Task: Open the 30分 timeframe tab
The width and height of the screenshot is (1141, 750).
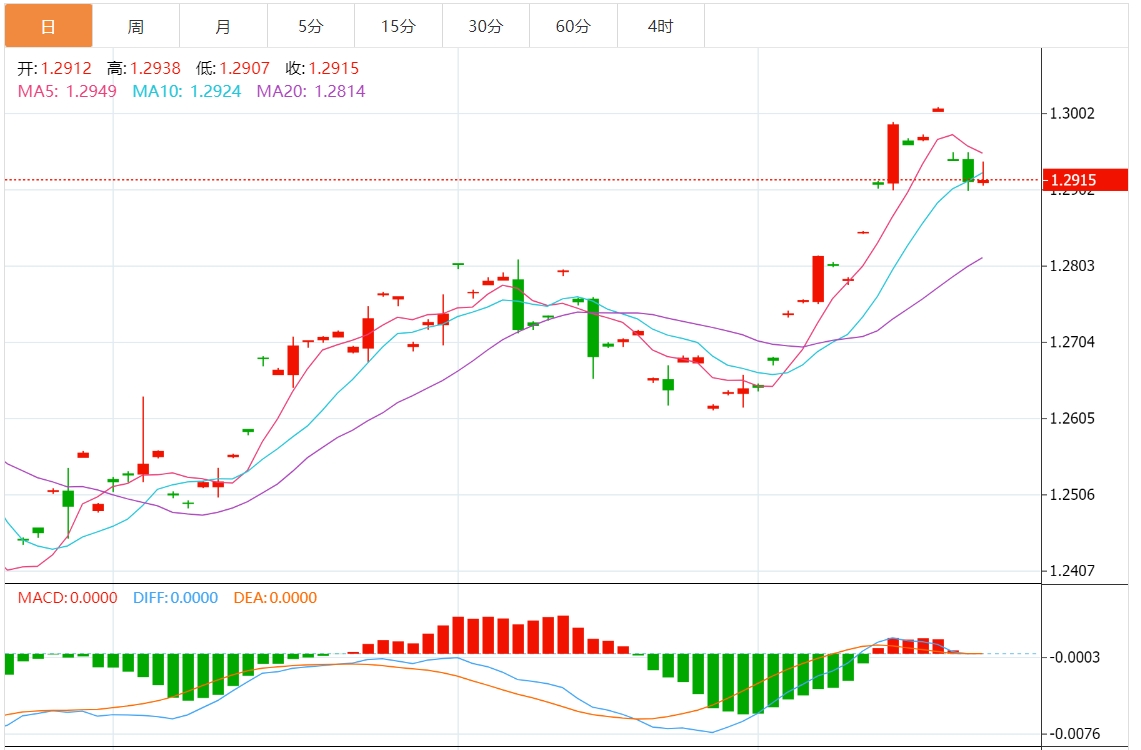Action: tap(485, 26)
